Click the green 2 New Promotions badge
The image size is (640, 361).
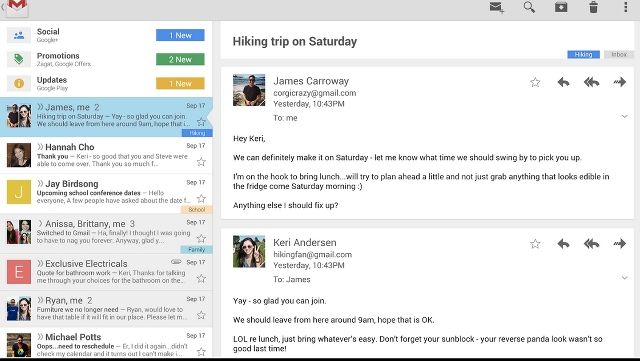click(180, 59)
